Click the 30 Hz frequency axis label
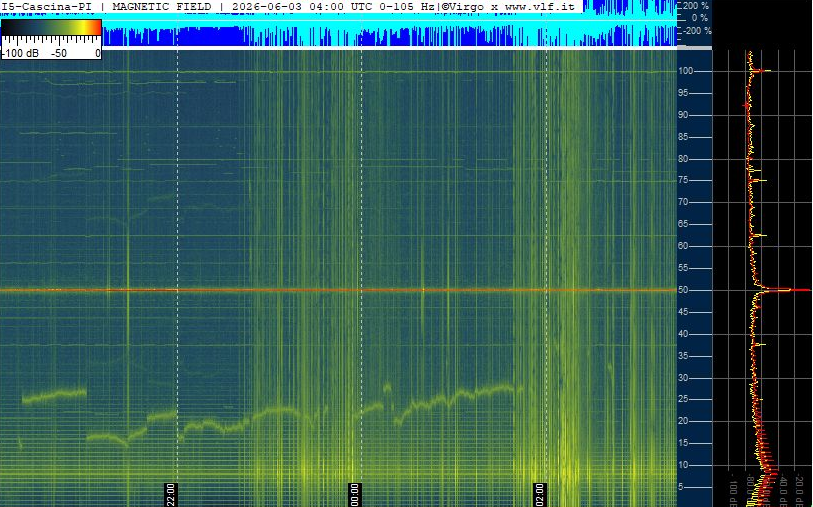The width and height of the screenshot is (813, 507). (x=683, y=377)
